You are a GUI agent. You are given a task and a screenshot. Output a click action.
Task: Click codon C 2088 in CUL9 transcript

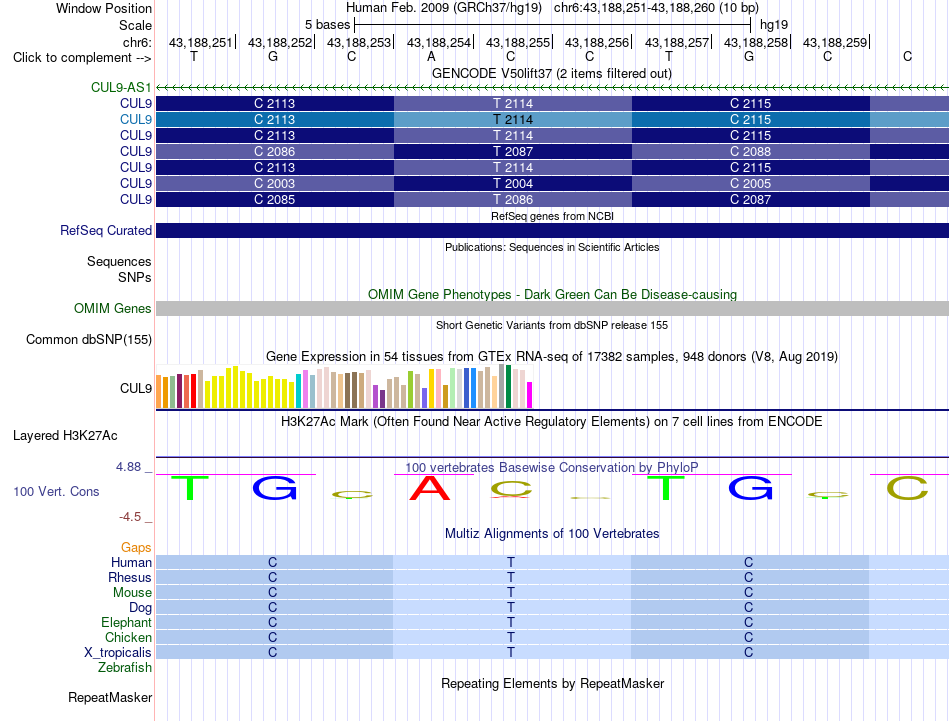pyautogui.click(x=751, y=151)
